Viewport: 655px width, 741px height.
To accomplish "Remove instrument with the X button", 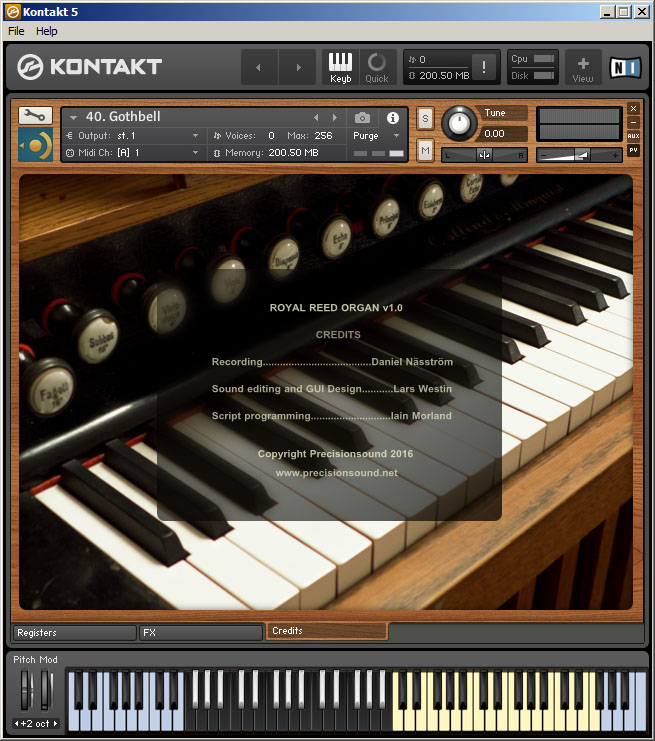I will (633, 109).
